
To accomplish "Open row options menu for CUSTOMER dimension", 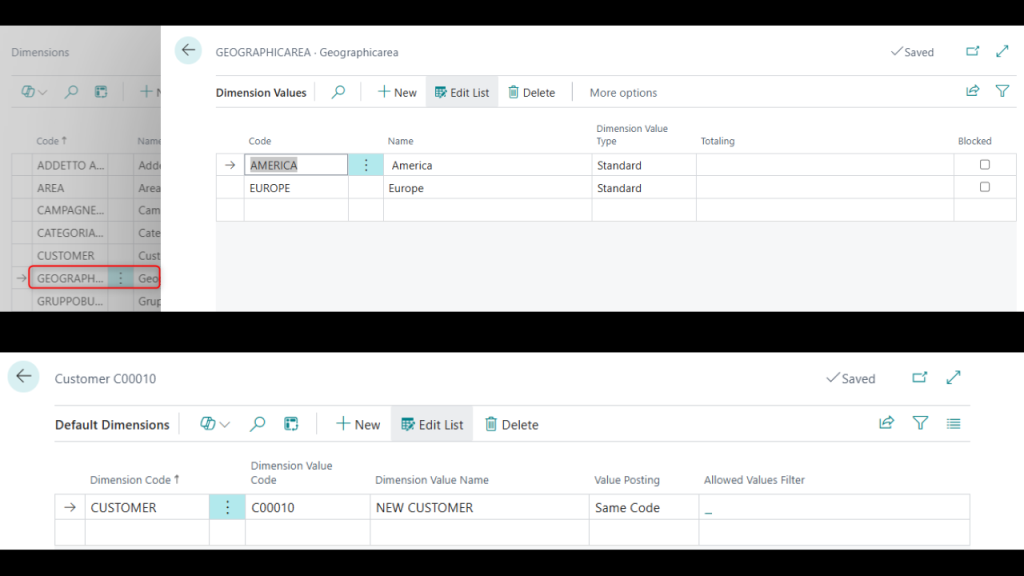I will tap(227, 508).
